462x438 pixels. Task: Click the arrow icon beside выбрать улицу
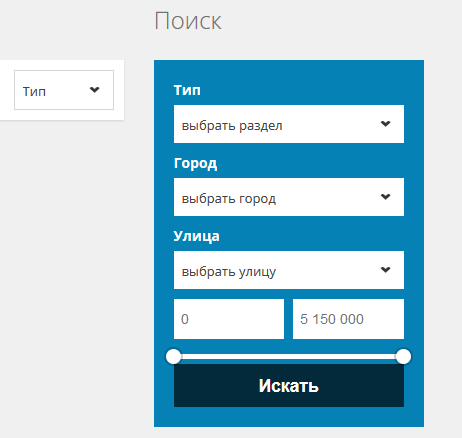(386, 270)
